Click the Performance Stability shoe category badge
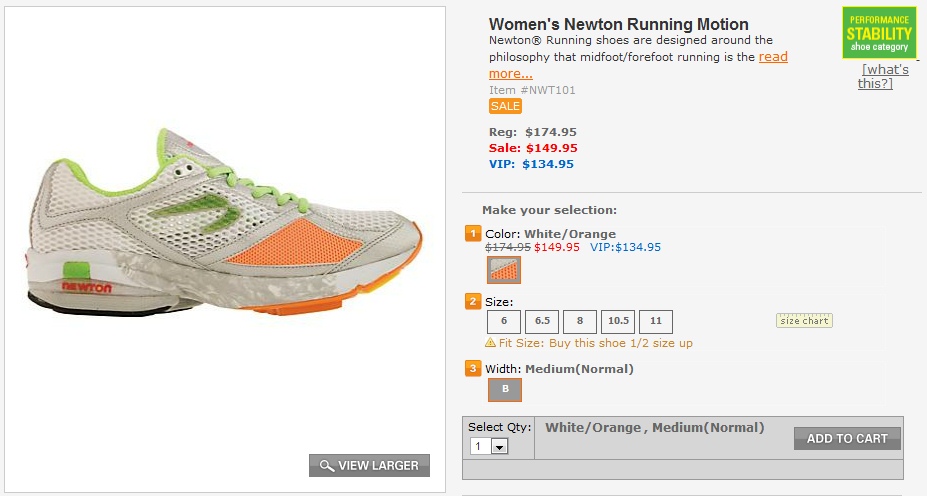 pyautogui.click(x=879, y=32)
